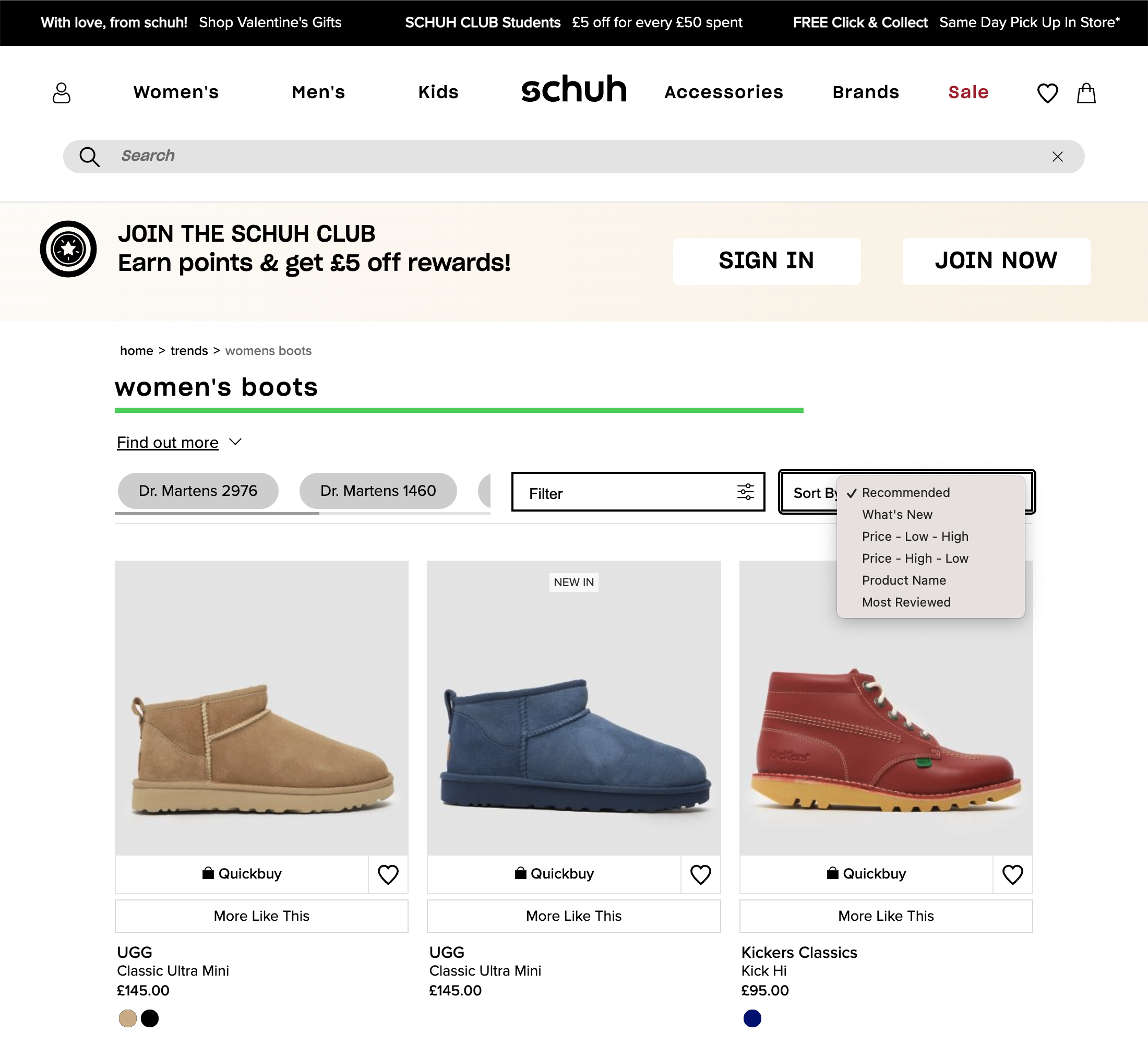This screenshot has width=1148, height=1044.
Task: Select Price - Low - High sort option
Action: 915,537
